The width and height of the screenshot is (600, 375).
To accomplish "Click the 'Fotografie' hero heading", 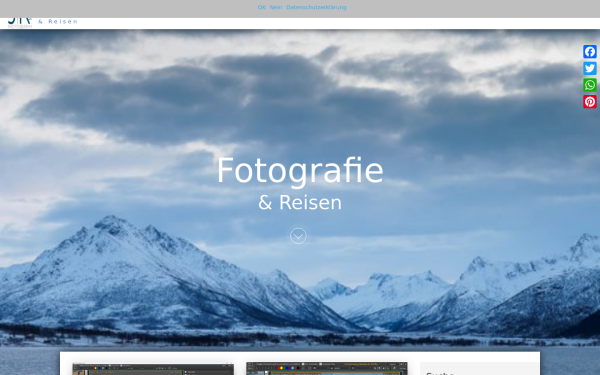I will click(x=300, y=171).
